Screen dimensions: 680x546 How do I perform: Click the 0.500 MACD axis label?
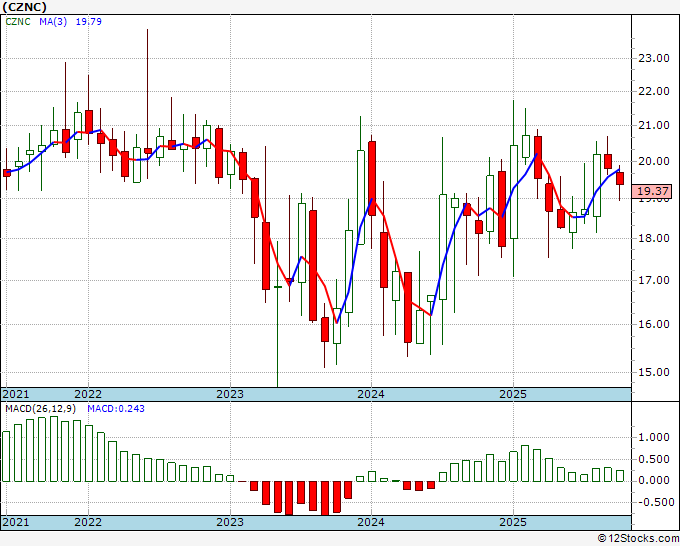[x=654, y=459]
